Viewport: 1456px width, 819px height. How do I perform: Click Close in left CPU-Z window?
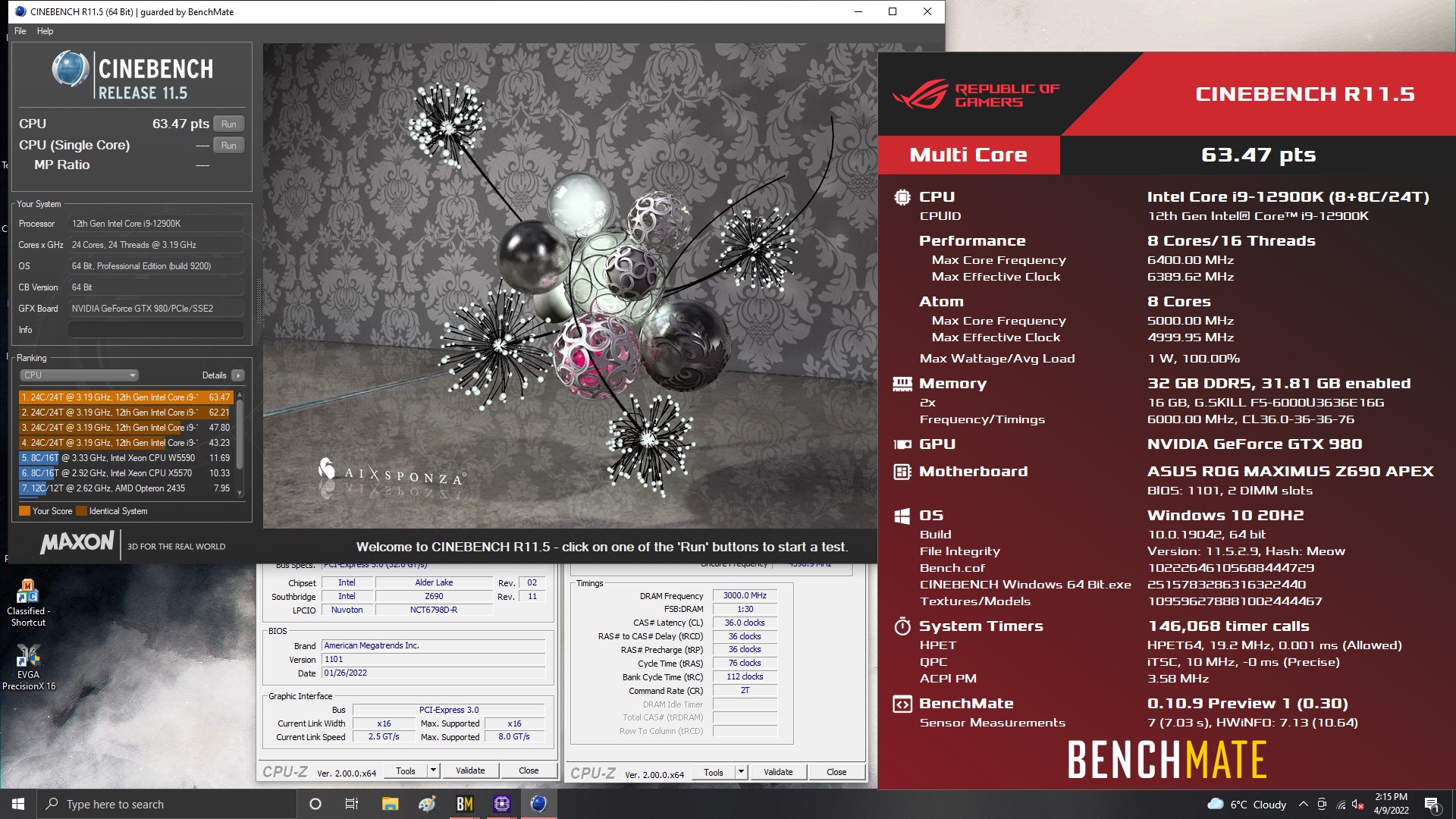click(529, 771)
